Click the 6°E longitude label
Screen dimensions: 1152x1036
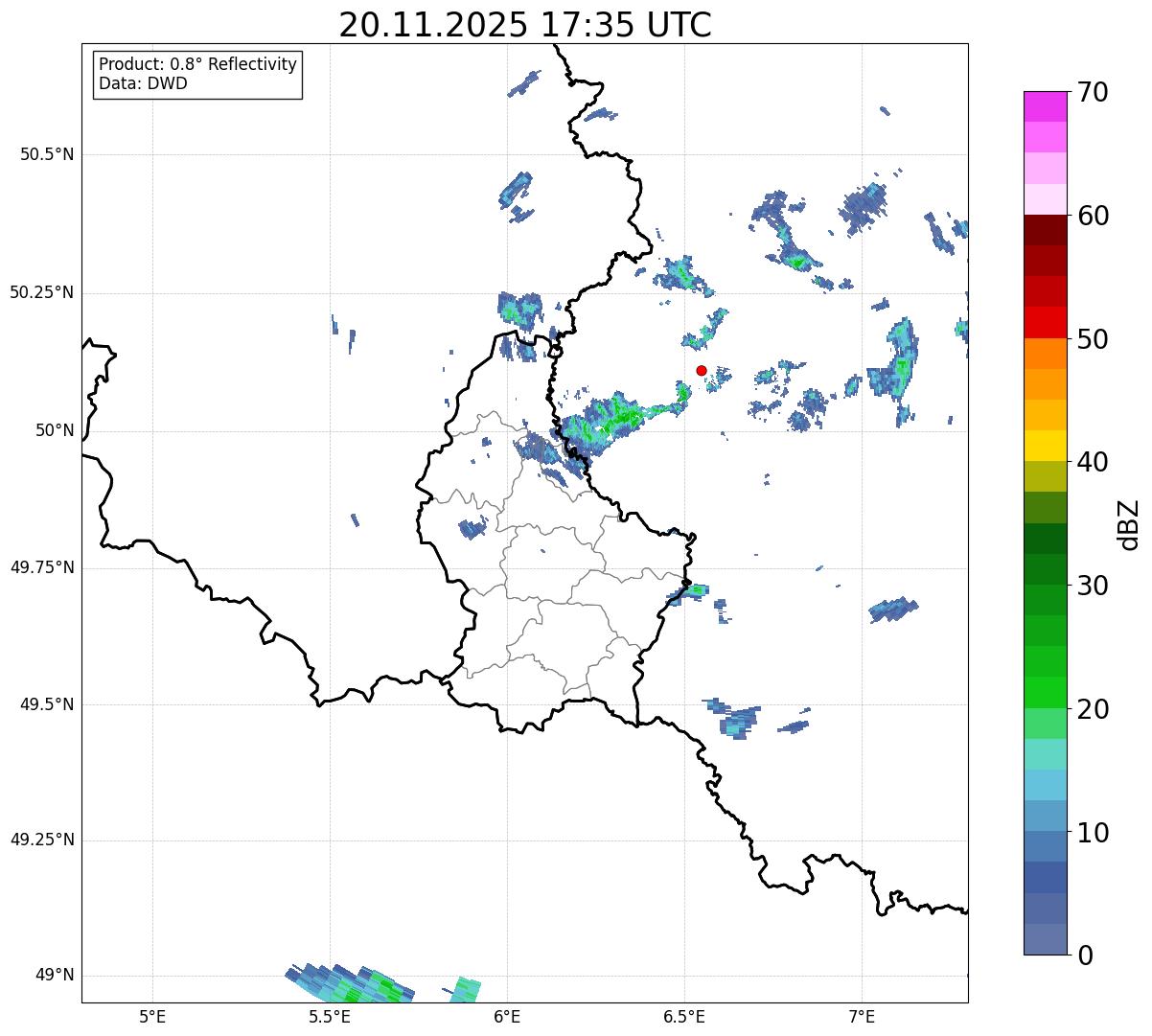(507, 1016)
